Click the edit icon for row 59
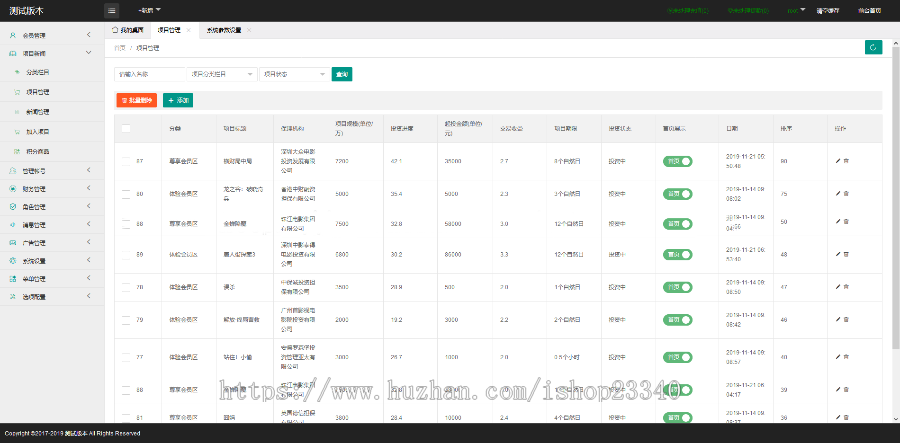This screenshot has height=443, width=900. point(838,255)
